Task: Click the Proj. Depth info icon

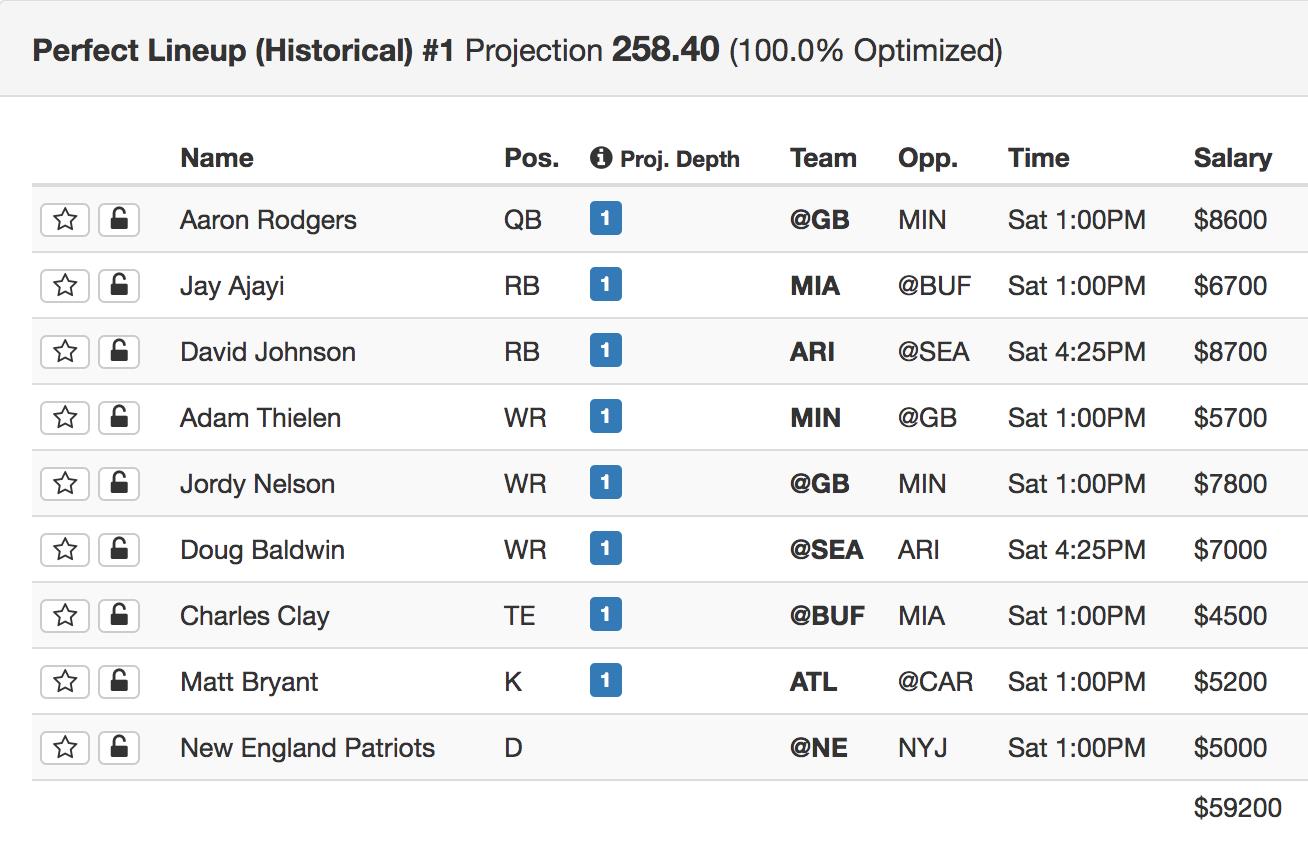Action: tap(600, 158)
